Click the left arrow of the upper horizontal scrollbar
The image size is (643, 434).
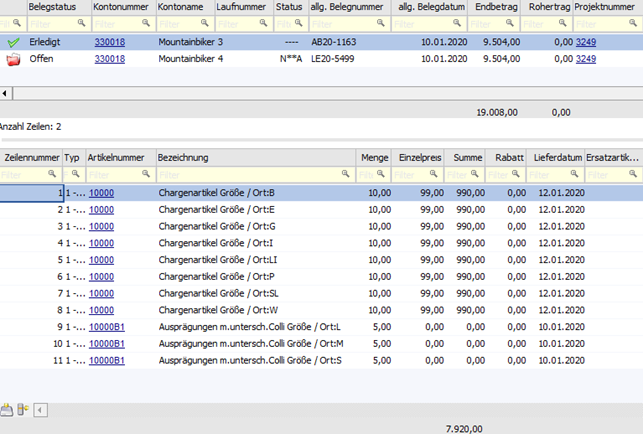[6, 92]
